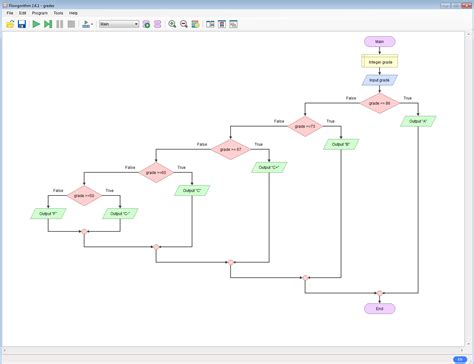Open the Main function selector combo box
Image resolution: width=474 pixels, height=364 pixels.
[x=119, y=24]
